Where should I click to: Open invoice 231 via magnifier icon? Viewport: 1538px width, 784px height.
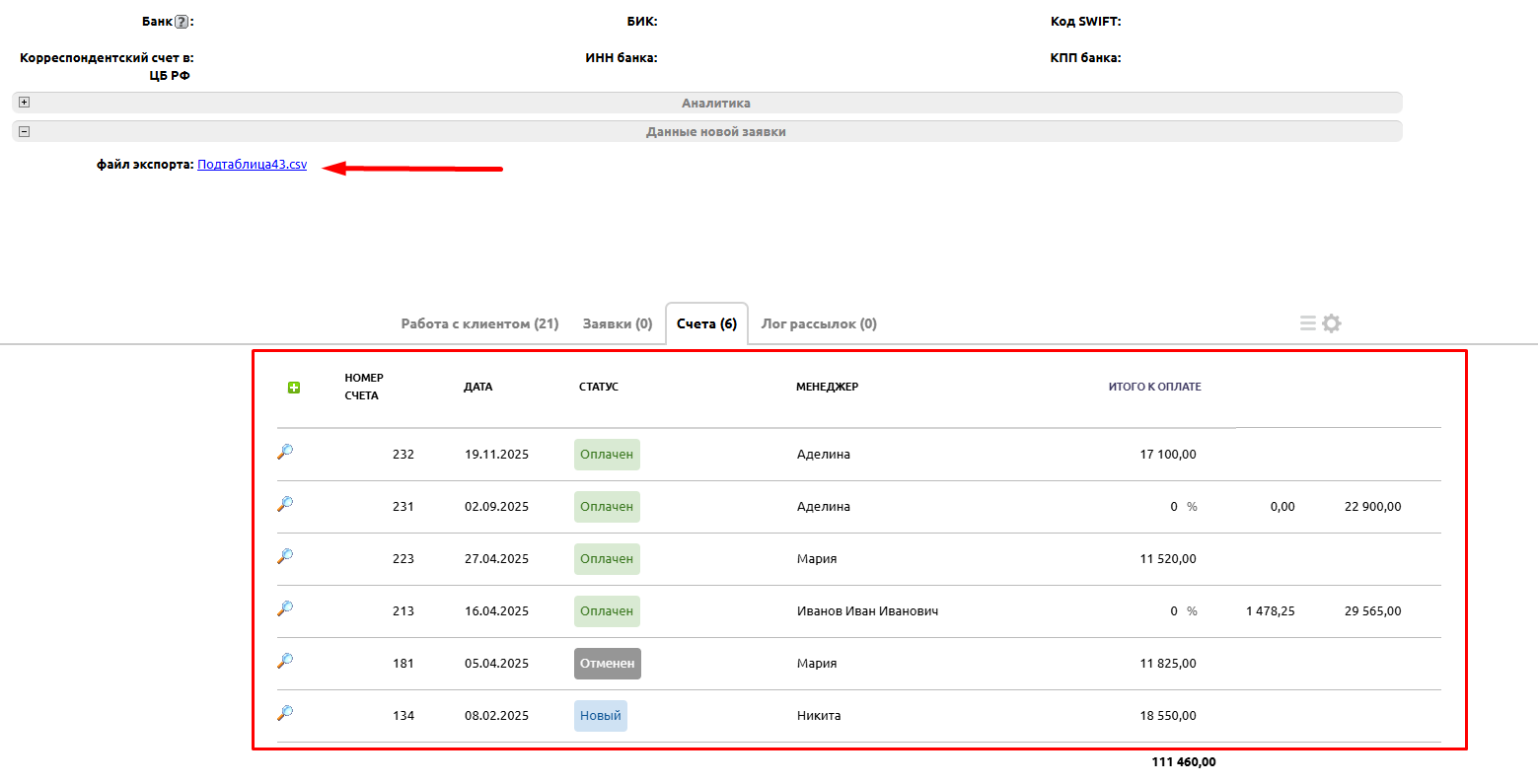coord(285,504)
